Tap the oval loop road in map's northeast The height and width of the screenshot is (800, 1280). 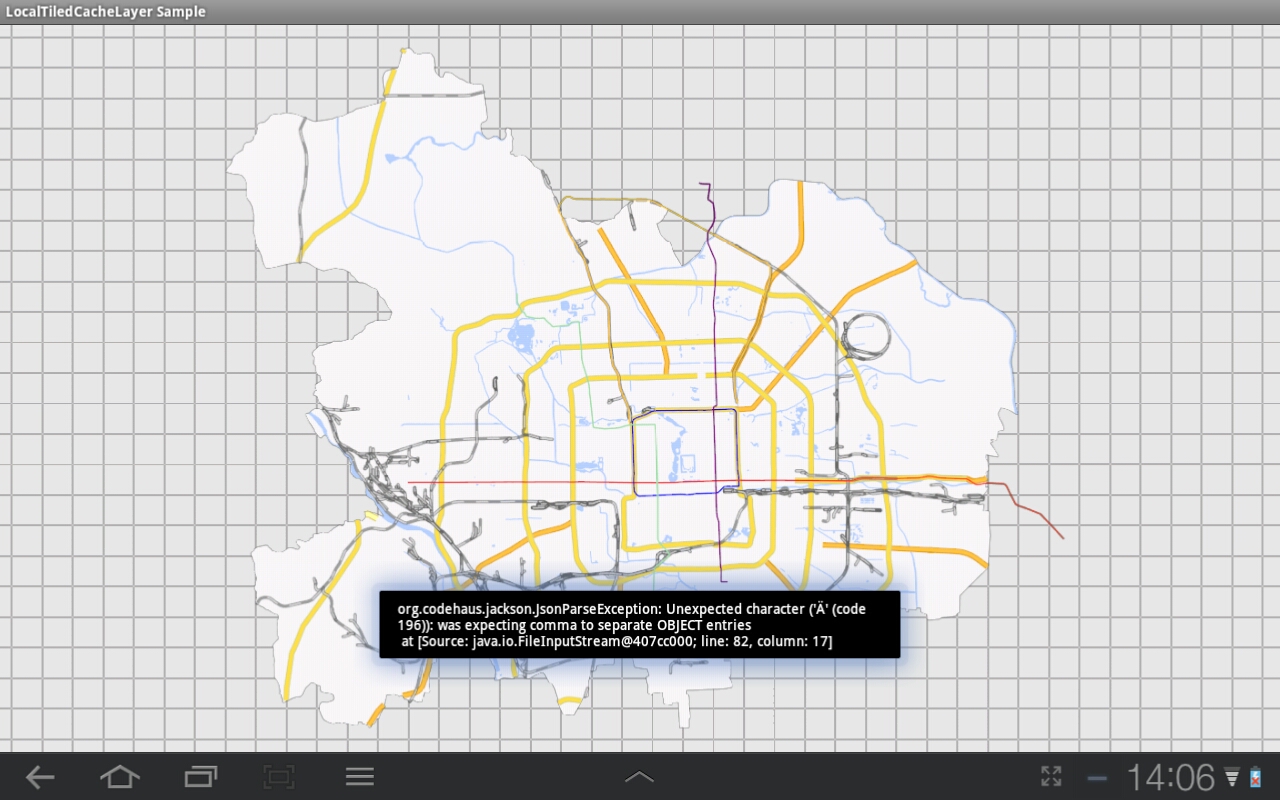867,335
